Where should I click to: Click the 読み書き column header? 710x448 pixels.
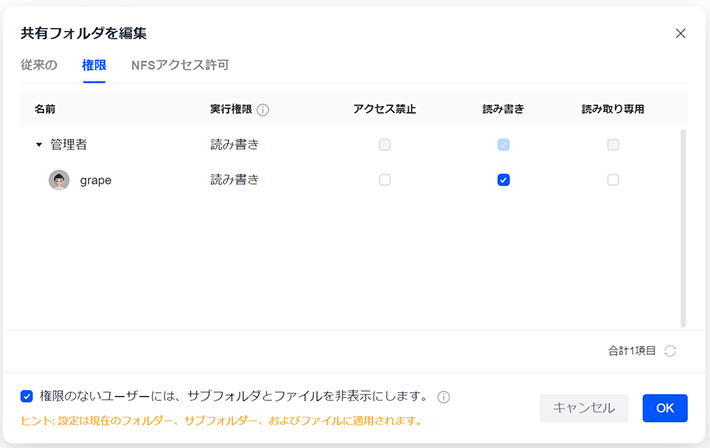pos(503,109)
